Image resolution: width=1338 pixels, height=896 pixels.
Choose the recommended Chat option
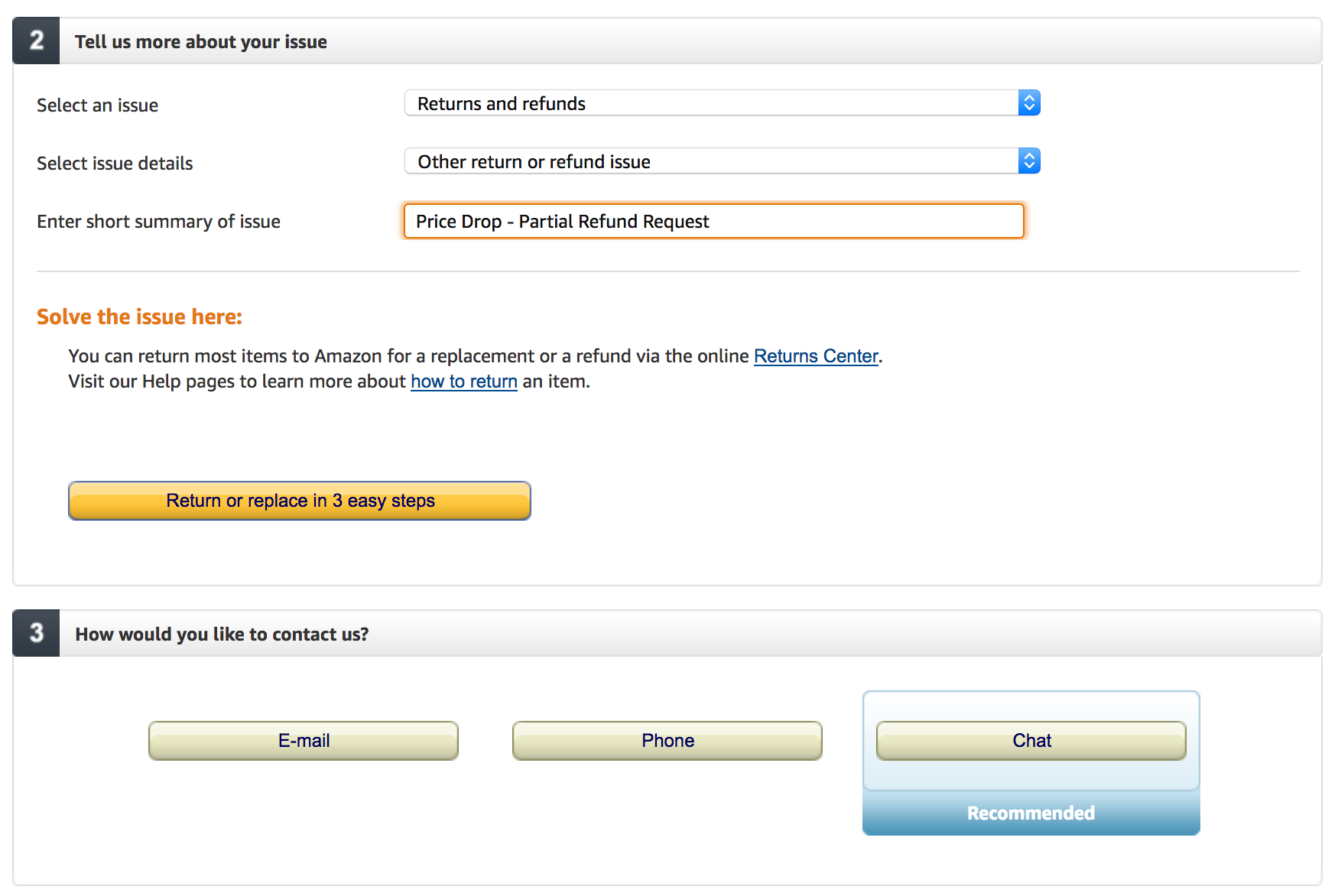1031,740
